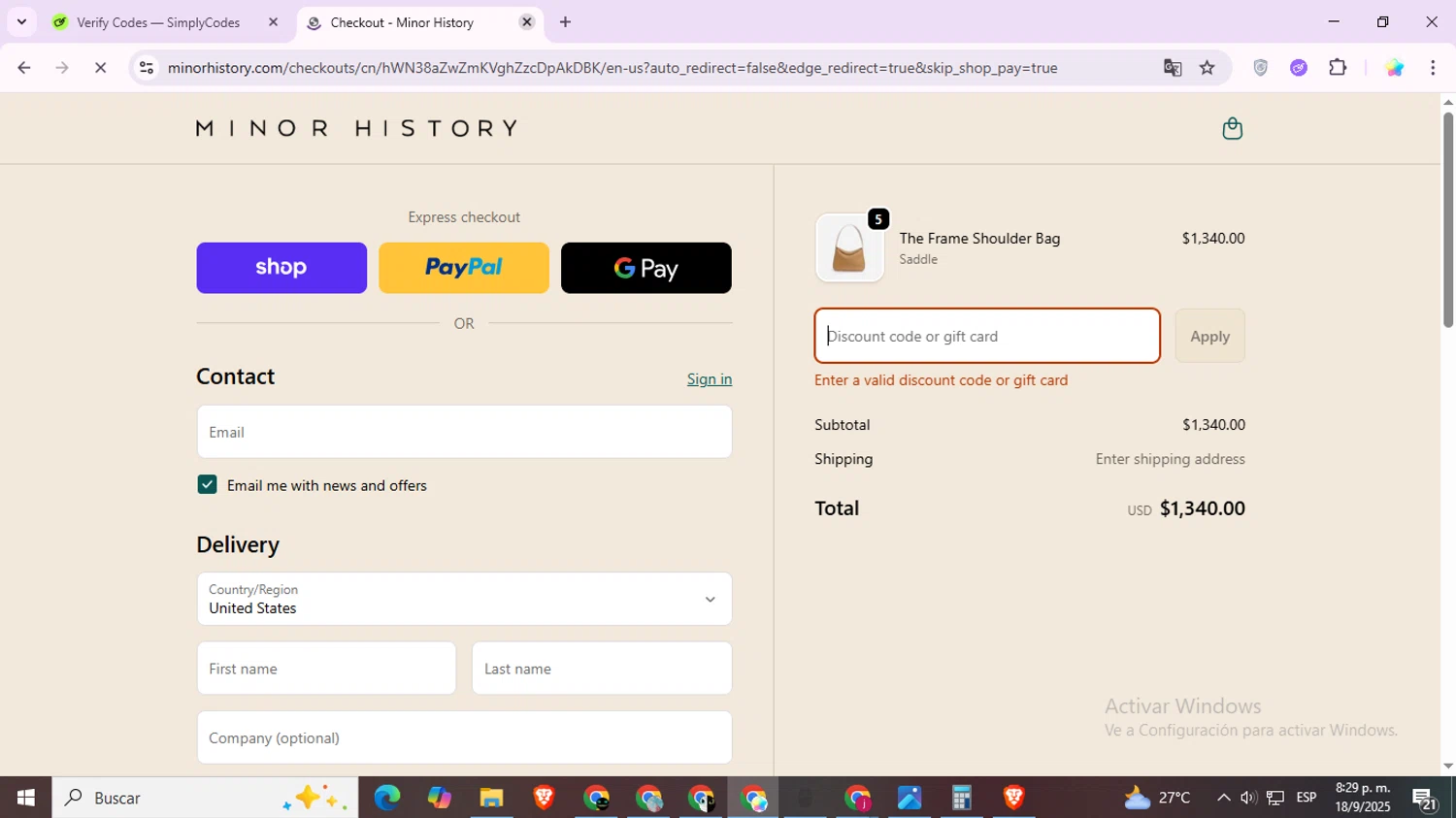Pay with Shop Pay button
Viewport: 1456px width, 818px height.
281,268
